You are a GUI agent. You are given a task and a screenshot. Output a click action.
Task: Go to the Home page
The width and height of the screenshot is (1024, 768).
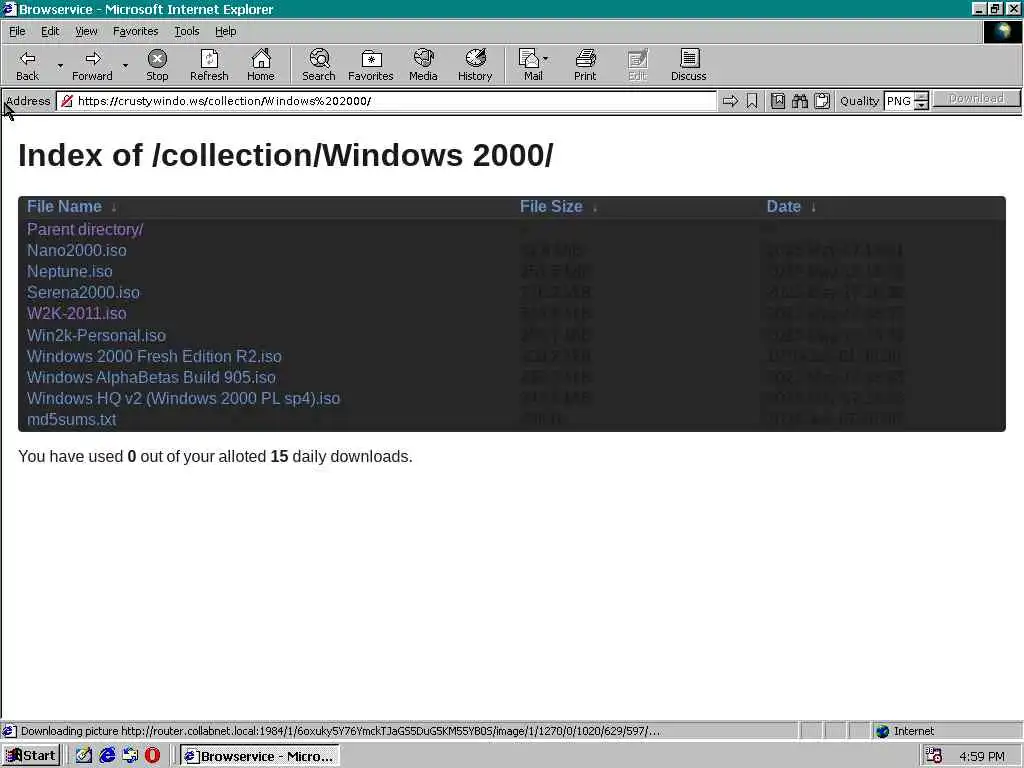[261, 65]
